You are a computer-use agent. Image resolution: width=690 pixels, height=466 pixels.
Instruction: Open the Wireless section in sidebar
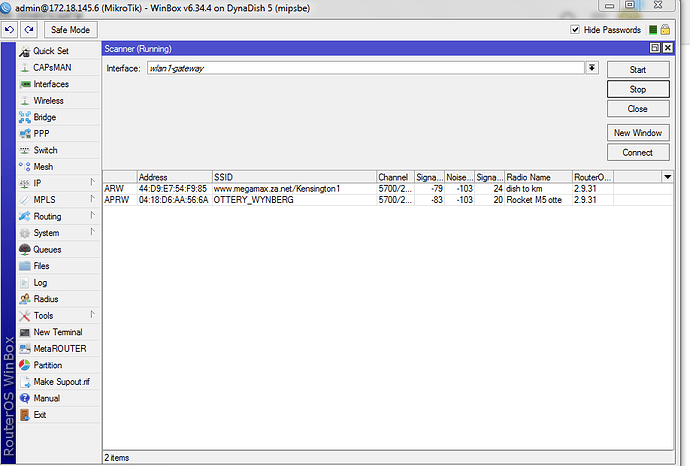click(48, 100)
